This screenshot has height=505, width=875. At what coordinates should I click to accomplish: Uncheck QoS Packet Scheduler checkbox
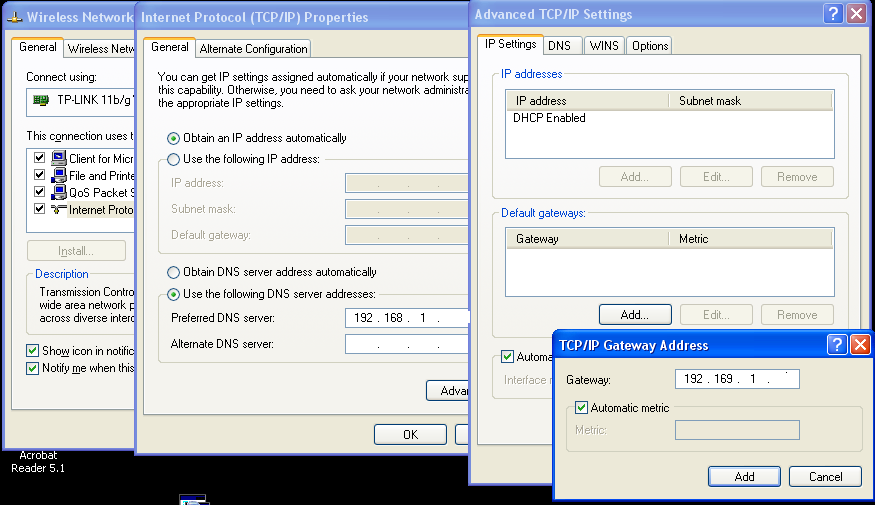[39, 191]
